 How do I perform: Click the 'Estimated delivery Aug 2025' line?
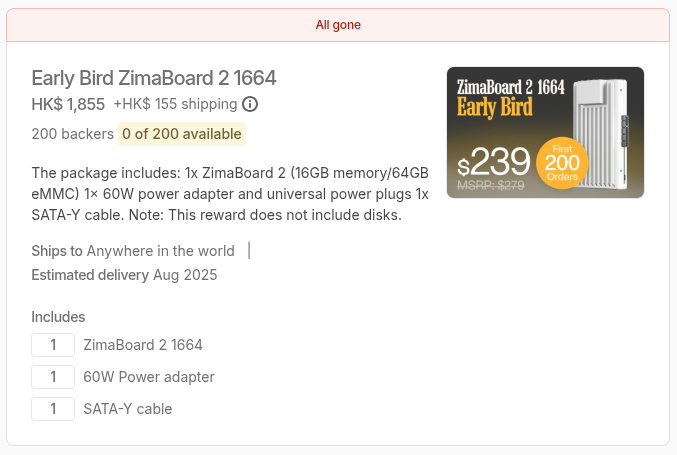[x=124, y=275]
